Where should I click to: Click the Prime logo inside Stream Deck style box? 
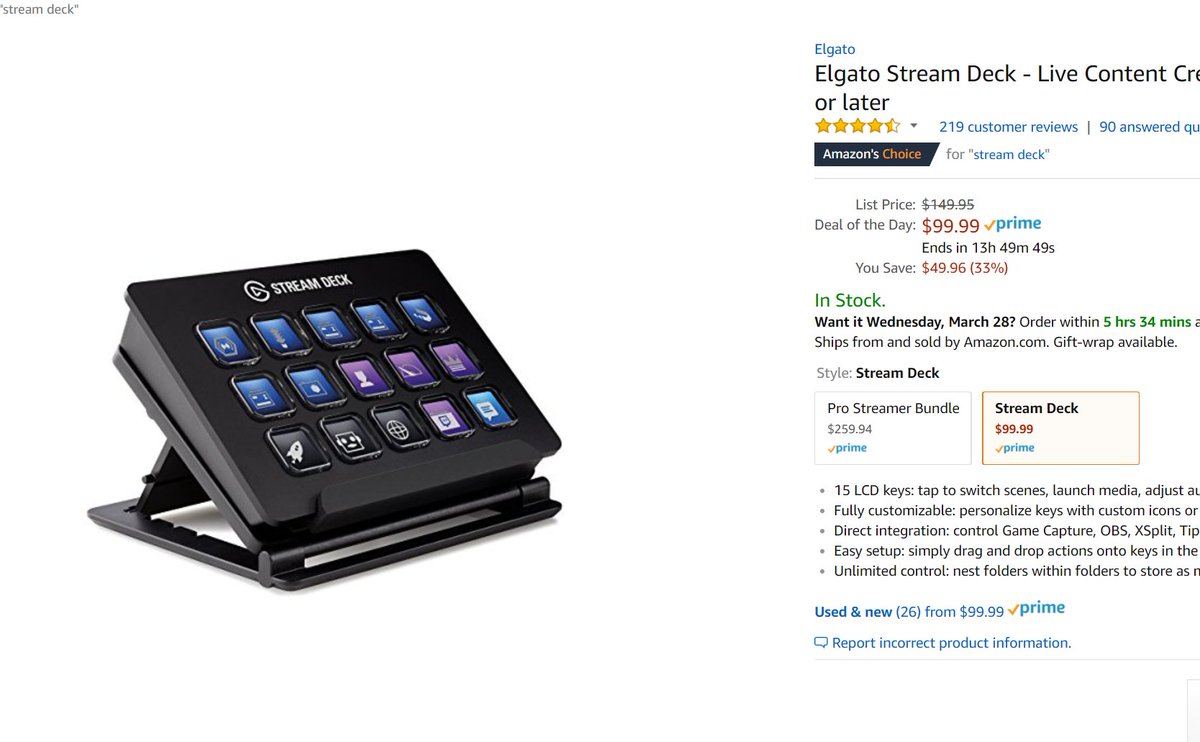tap(1015, 448)
